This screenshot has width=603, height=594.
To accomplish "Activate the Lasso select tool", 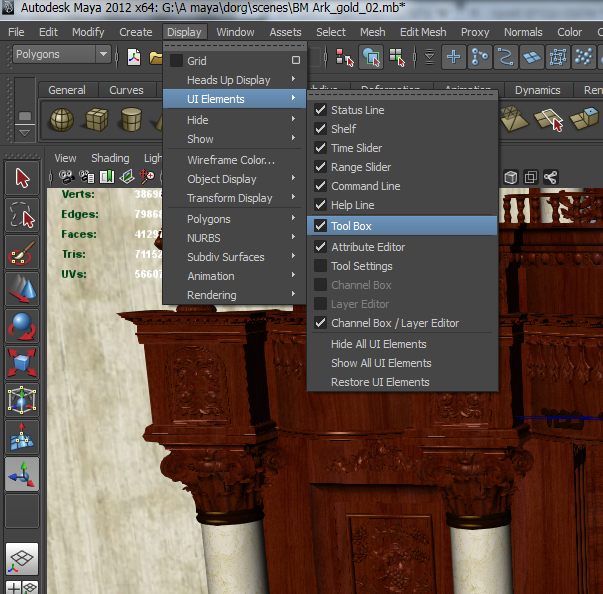I will point(23,216).
